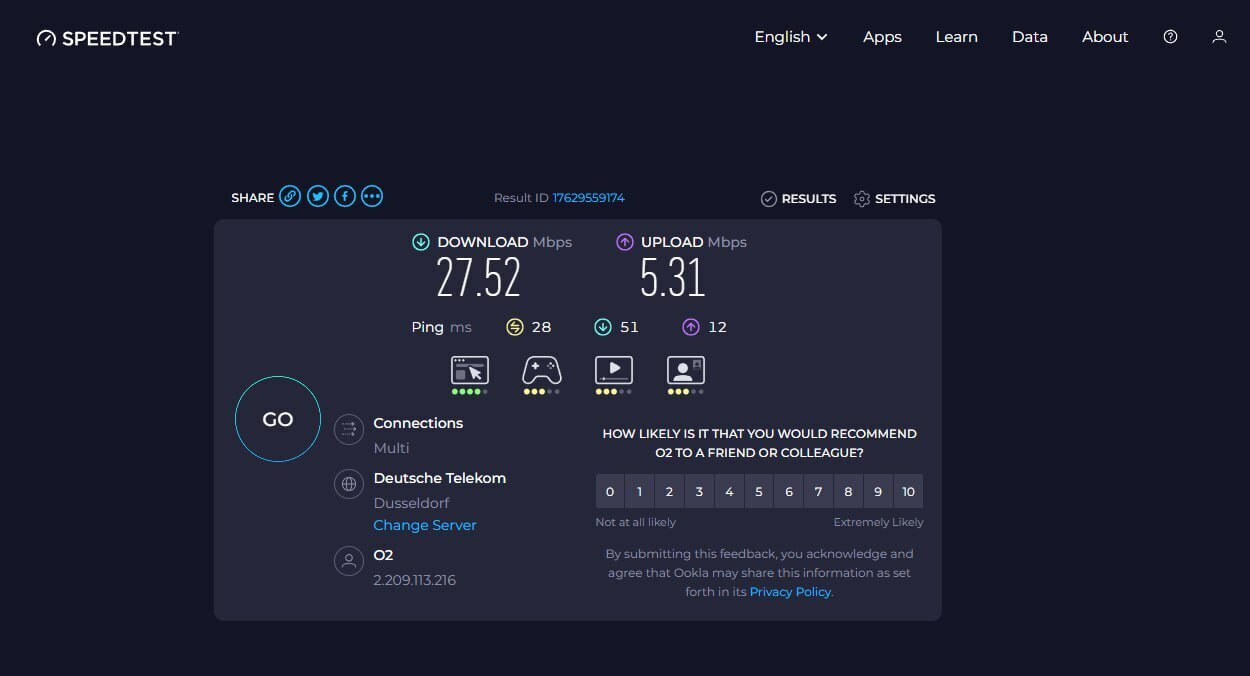This screenshot has height=676, width=1250.
Task: Open the Apps menu
Action: click(882, 37)
